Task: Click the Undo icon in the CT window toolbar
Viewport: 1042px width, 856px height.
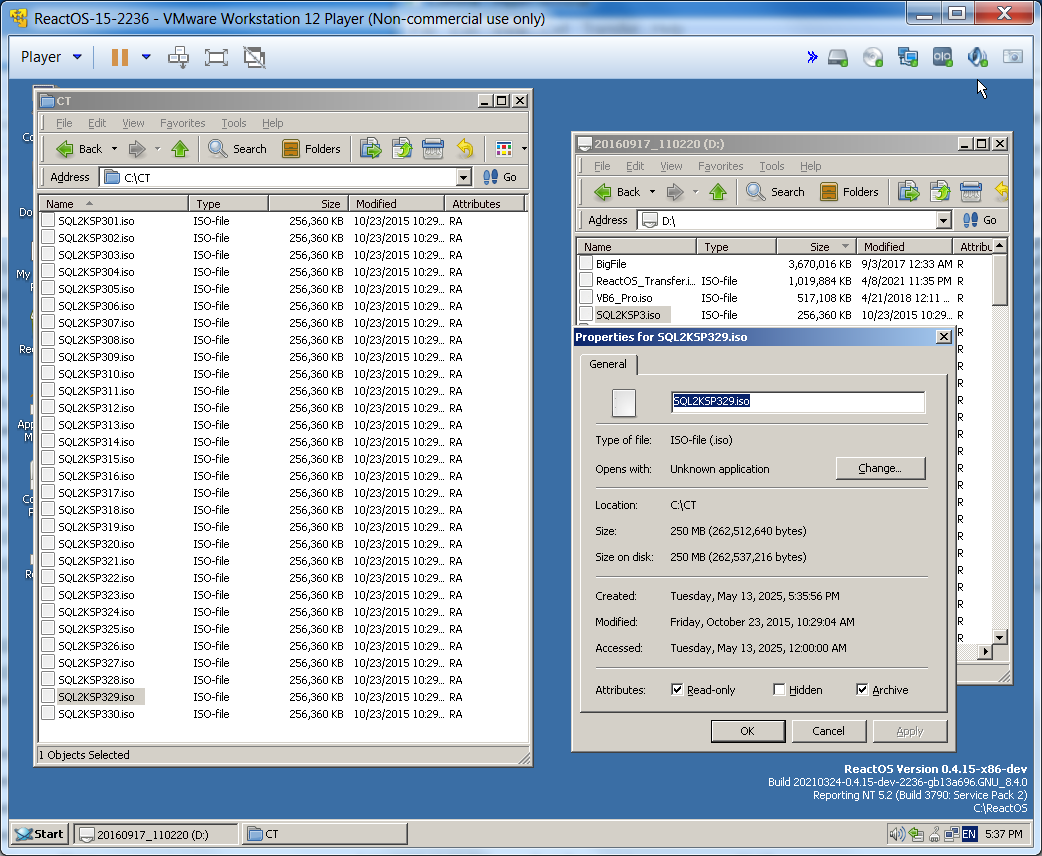Action: click(465, 149)
